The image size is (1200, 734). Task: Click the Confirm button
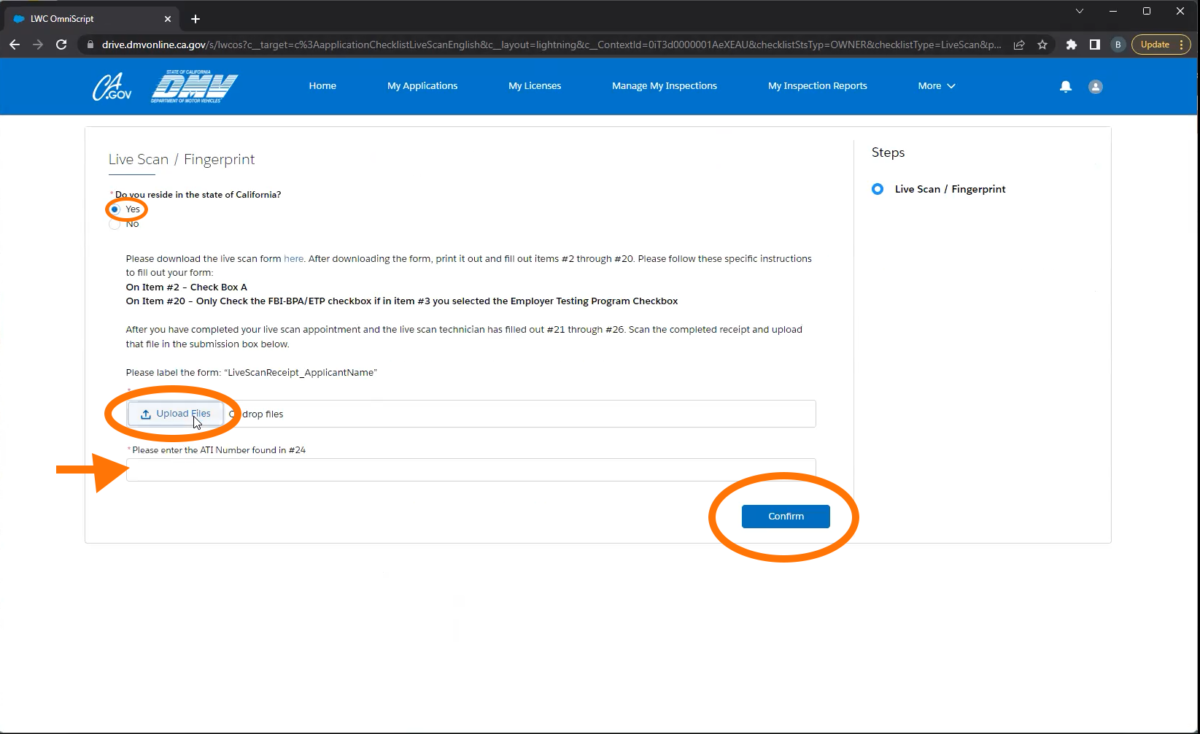coord(785,516)
